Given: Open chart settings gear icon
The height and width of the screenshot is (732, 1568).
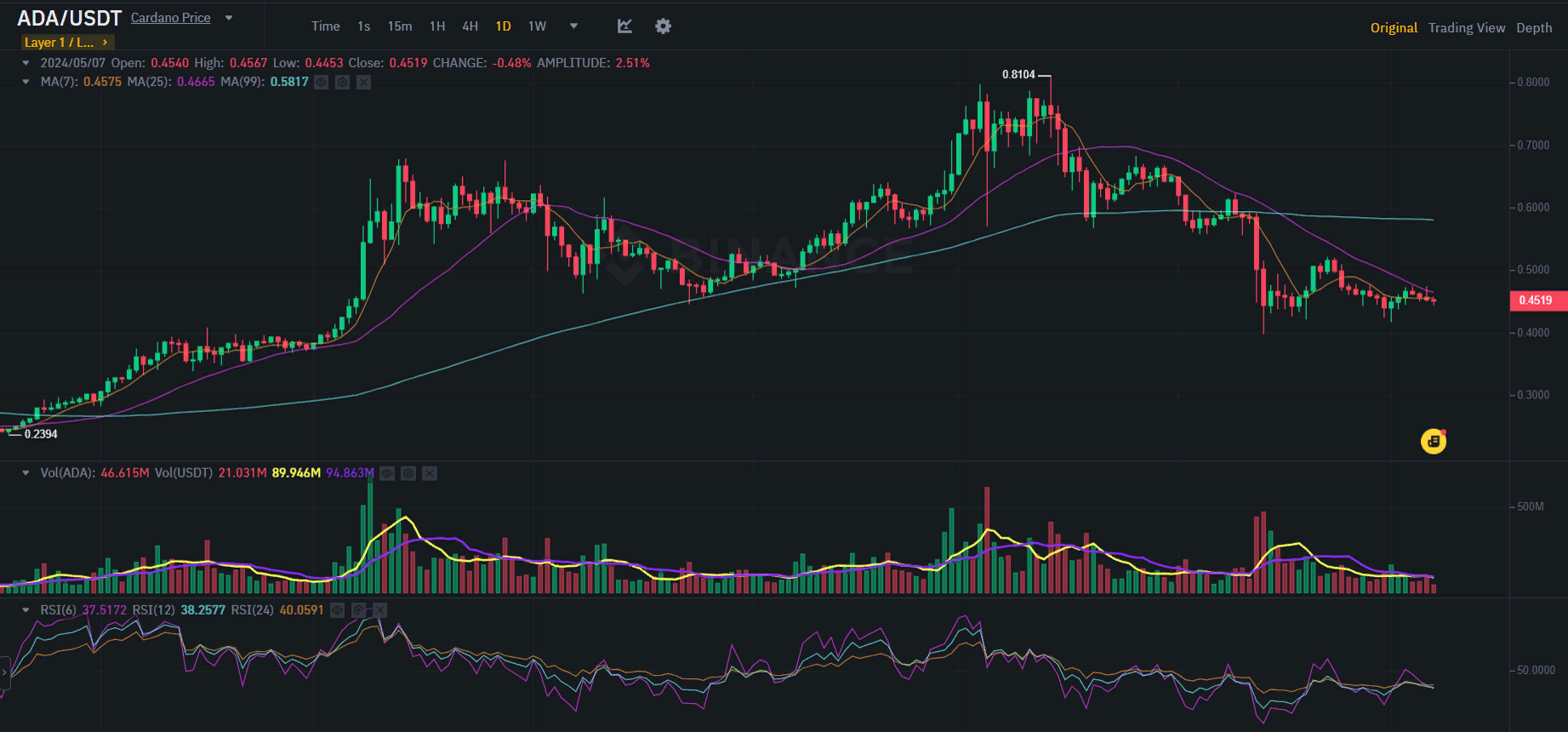Looking at the screenshot, I should click(x=663, y=26).
